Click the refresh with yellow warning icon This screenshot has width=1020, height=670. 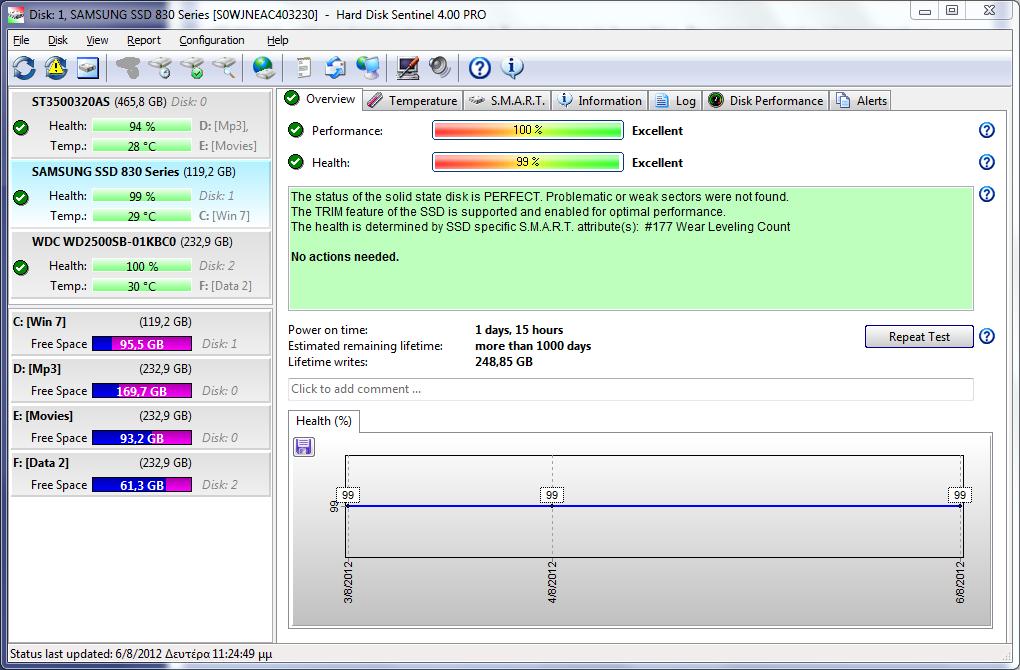[56, 68]
